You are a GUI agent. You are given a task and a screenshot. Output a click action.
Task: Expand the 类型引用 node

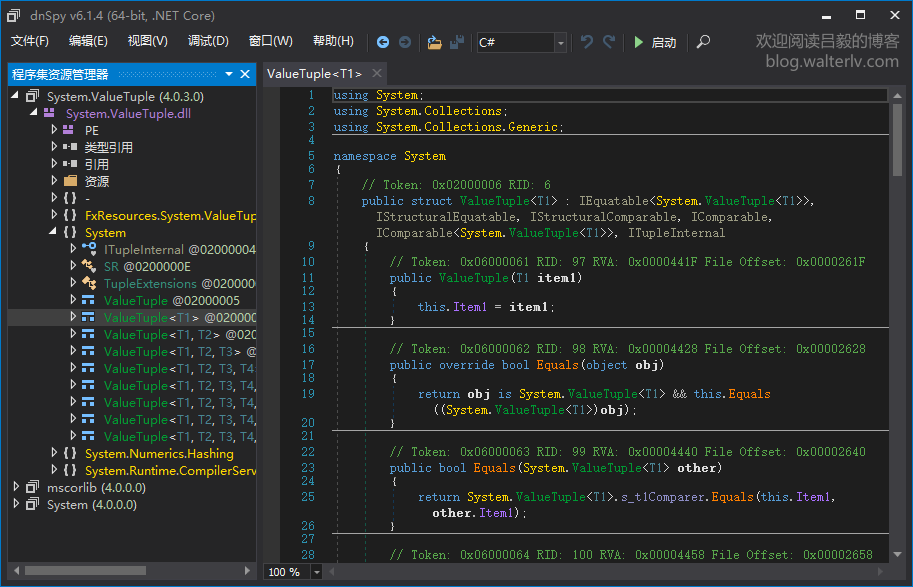tap(54, 146)
